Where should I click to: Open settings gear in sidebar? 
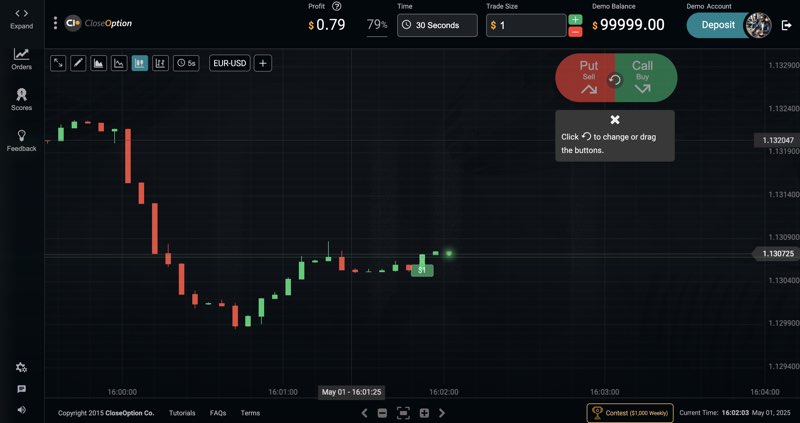[21, 367]
